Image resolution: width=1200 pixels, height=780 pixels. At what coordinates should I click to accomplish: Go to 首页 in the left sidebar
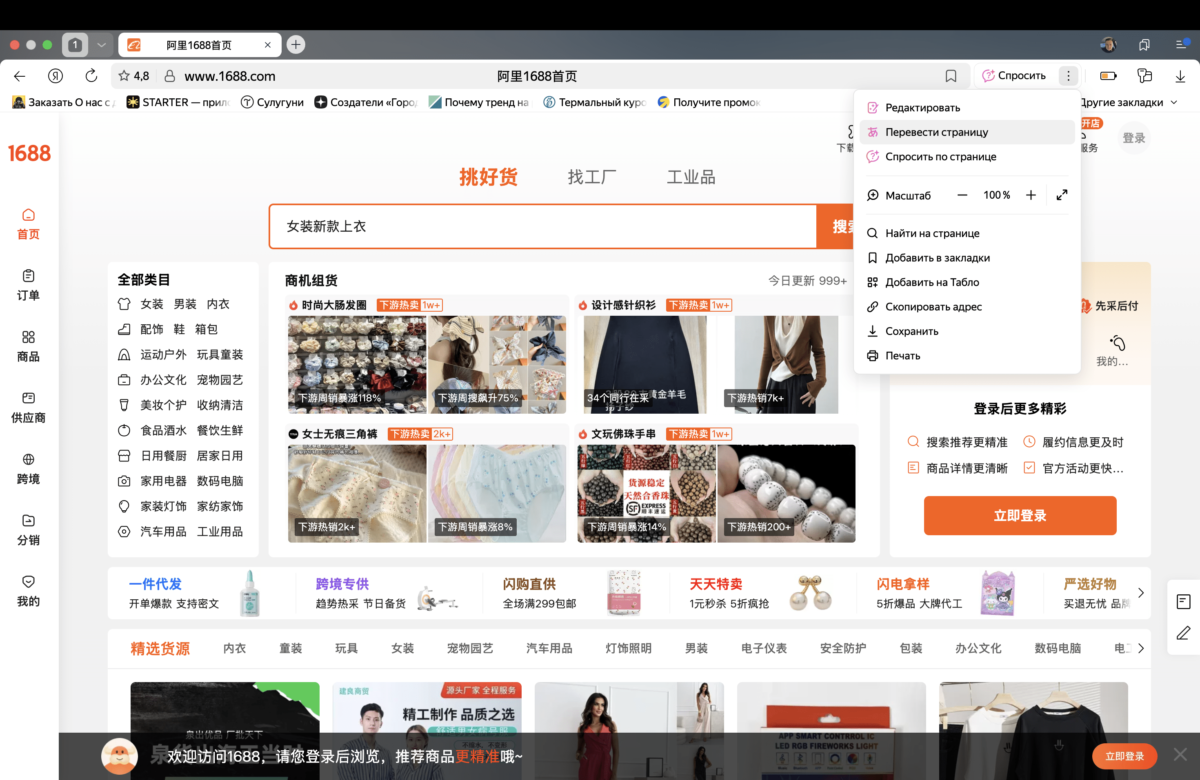coord(28,224)
